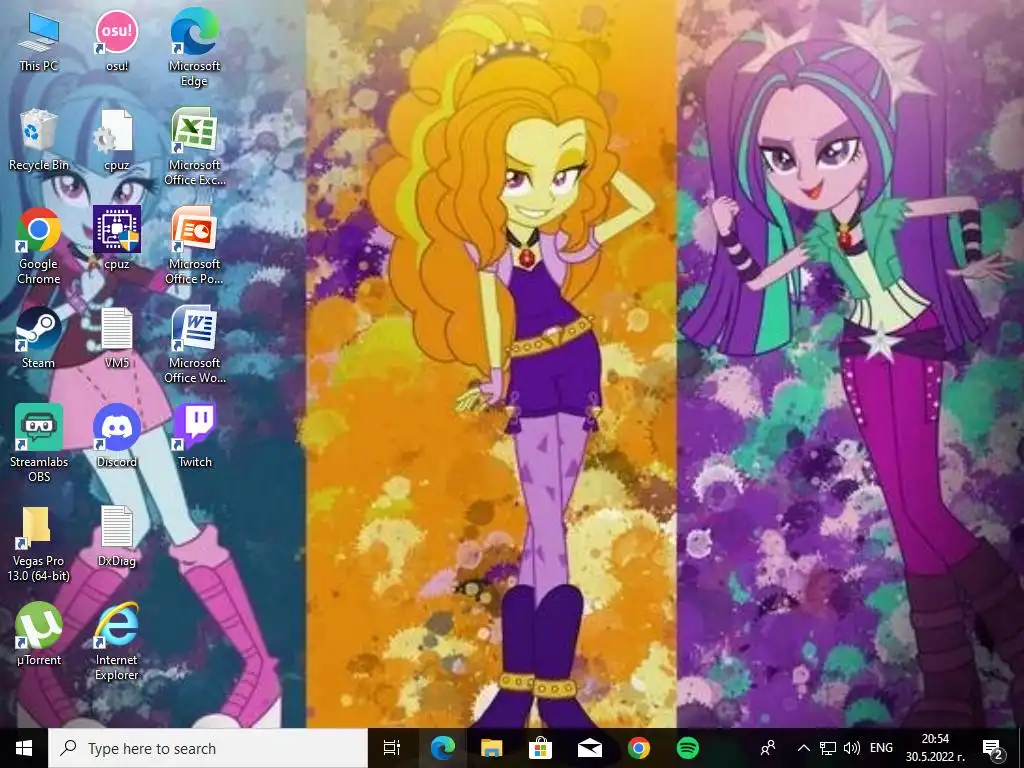The image size is (1024, 768).
Task: Open the clock showing 20:54
Action: 935,748
